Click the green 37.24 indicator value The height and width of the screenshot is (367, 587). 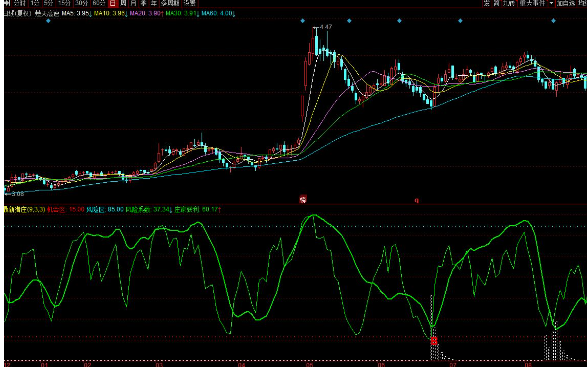(x=162, y=209)
